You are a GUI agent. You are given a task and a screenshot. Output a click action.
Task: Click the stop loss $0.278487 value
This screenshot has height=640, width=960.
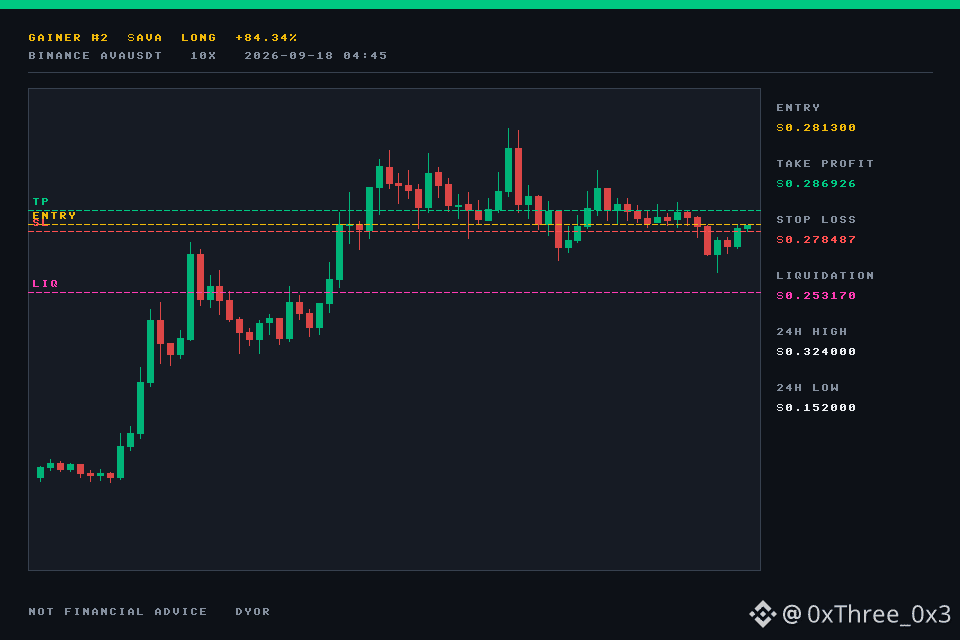(816, 239)
